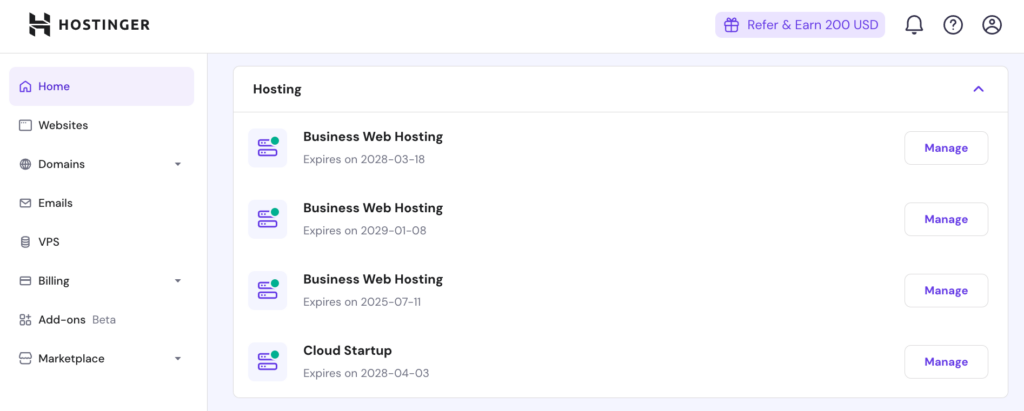
Task: Click Refer & Earn 200 USD button
Action: pyautogui.click(x=800, y=25)
